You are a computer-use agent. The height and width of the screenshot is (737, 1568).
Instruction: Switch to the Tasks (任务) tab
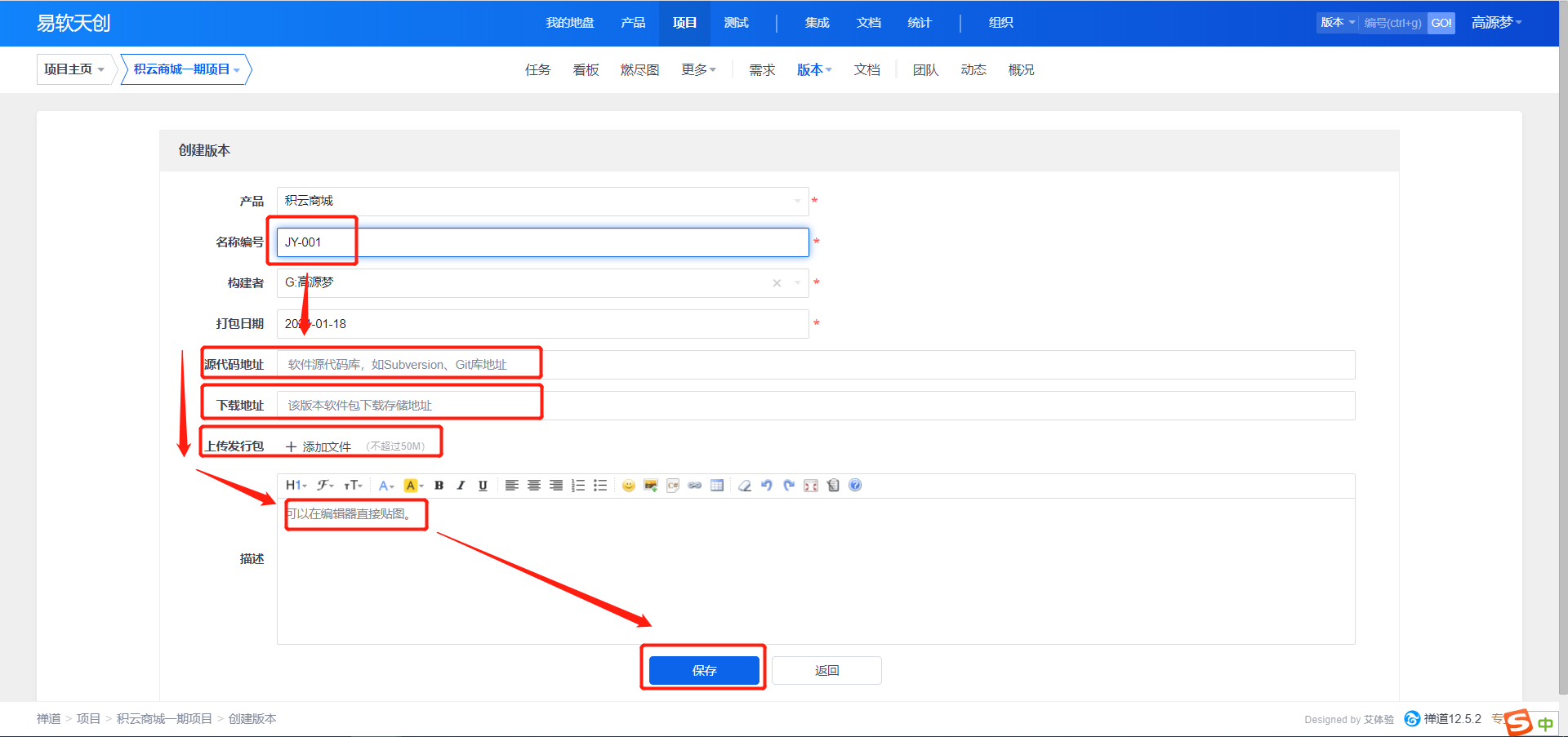click(537, 70)
